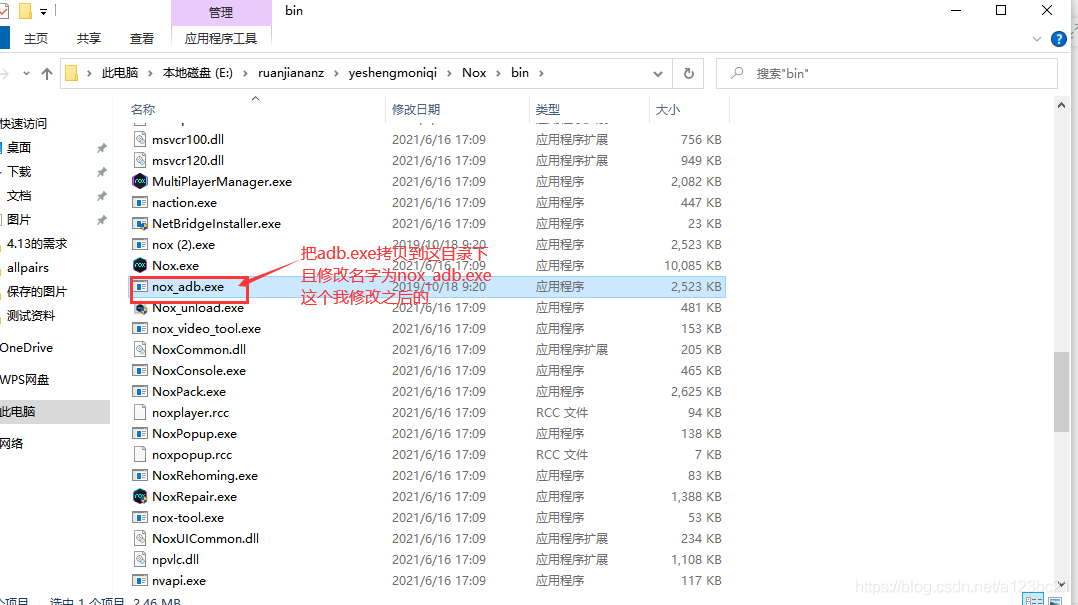Go up one folder level arrow
Screen dimensions: 1078x605
(x=47, y=74)
